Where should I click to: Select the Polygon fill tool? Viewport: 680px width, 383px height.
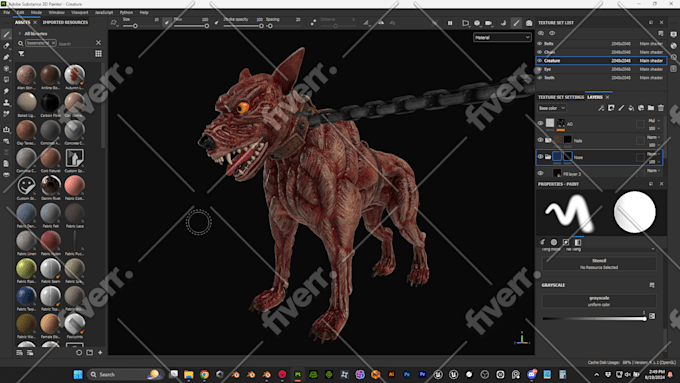6,69
